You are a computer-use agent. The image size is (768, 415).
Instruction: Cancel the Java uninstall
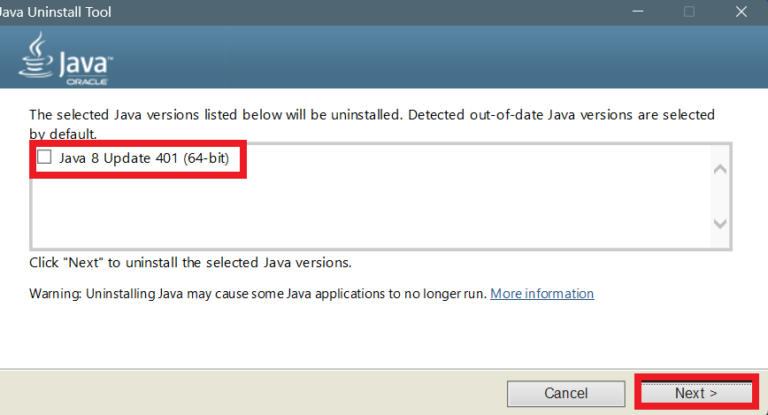click(x=566, y=393)
